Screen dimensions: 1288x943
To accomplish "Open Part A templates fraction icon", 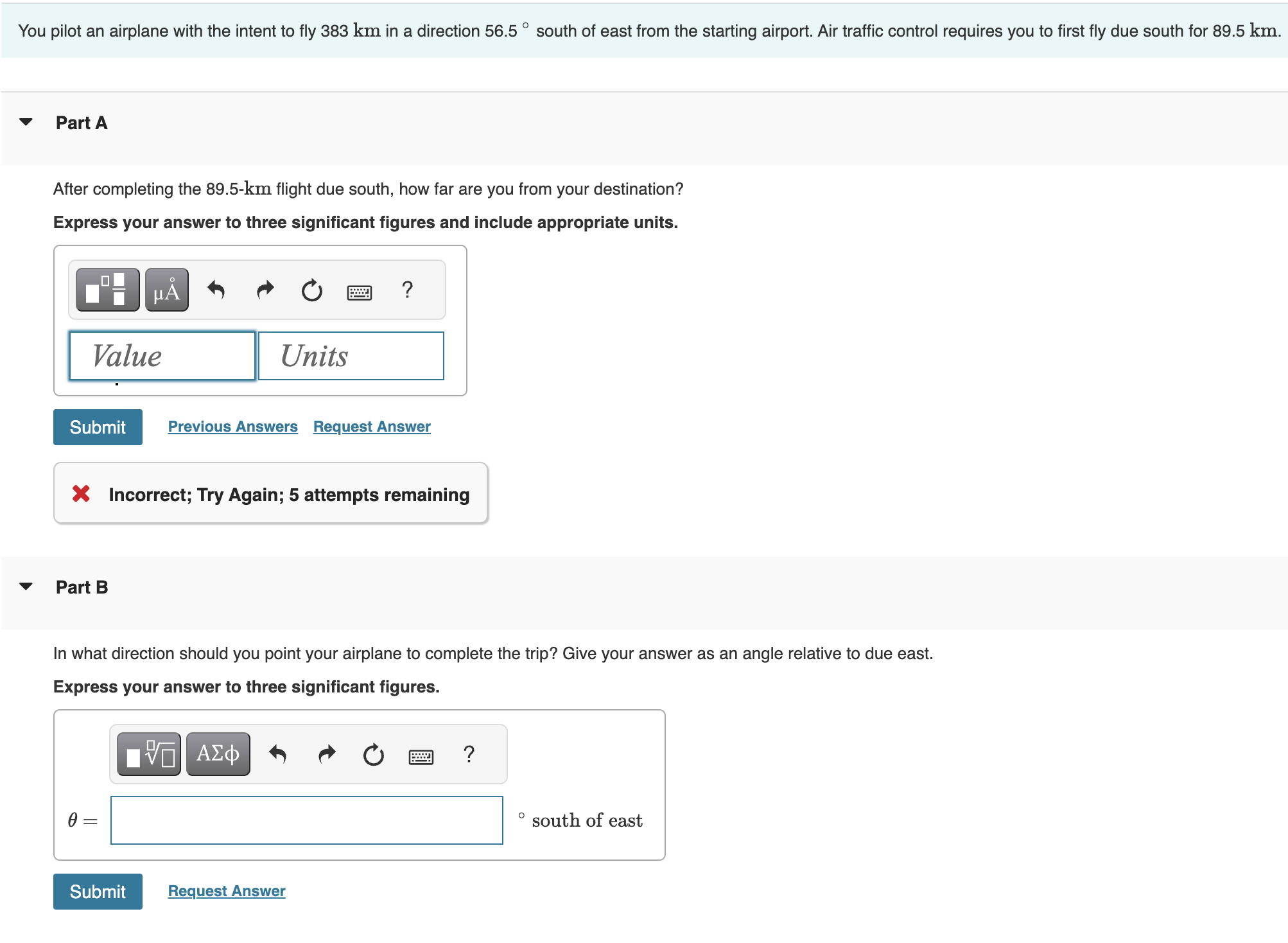I will click(107, 290).
